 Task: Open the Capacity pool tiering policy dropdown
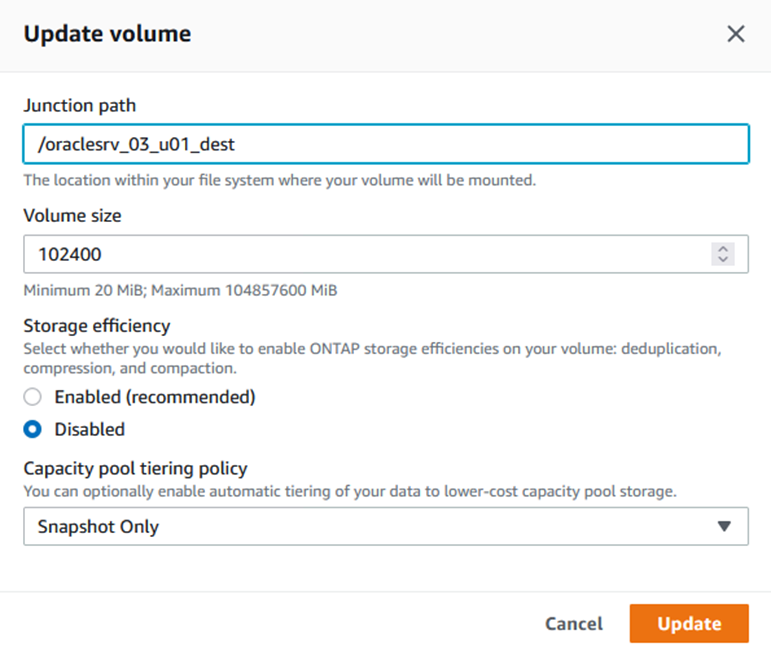pyautogui.click(x=385, y=526)
